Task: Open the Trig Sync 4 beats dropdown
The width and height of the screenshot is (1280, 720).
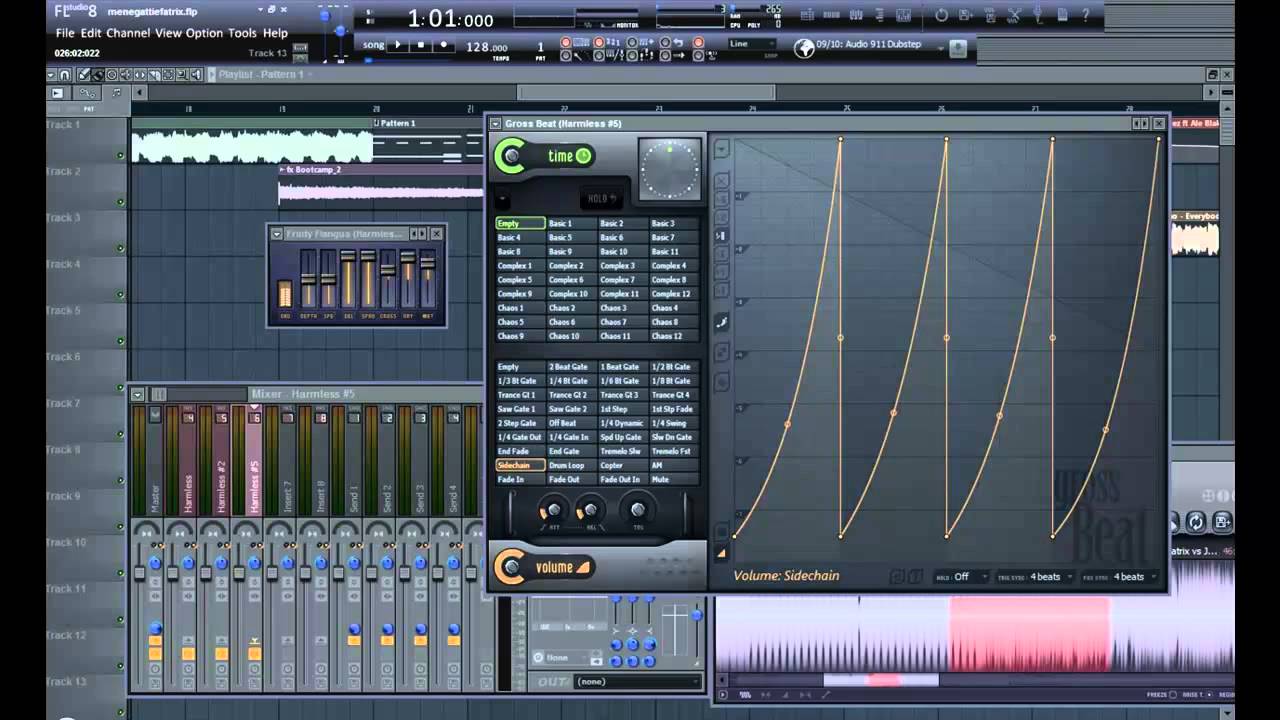Action: [x=1035, y=577]
